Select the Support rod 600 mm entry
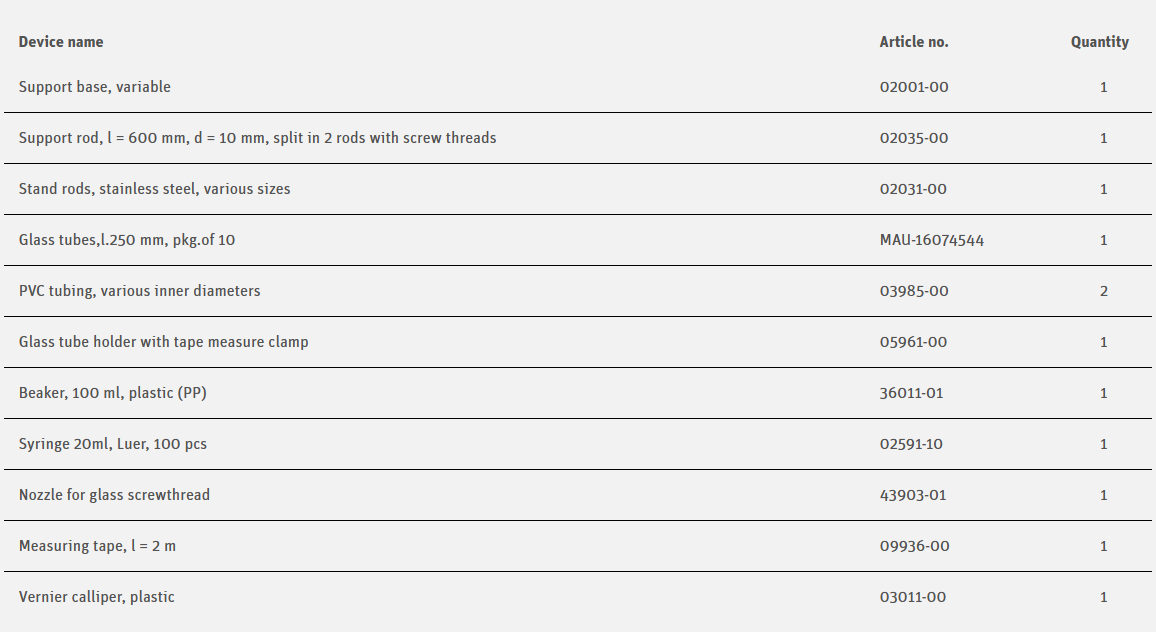The image size is (1156, 632). click(257, 138)
